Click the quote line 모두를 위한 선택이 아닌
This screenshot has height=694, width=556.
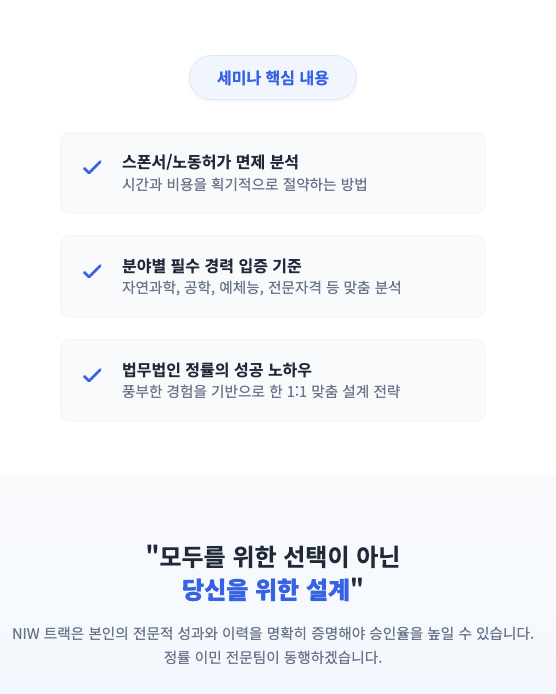coord(279,557)
